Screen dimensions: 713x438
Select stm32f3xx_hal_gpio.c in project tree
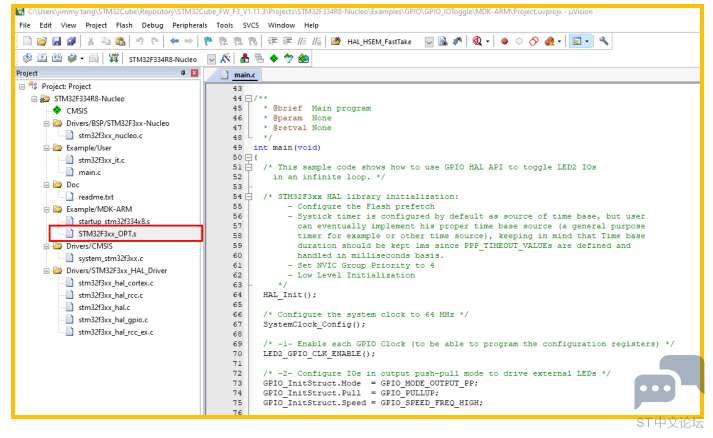(113, 320)
